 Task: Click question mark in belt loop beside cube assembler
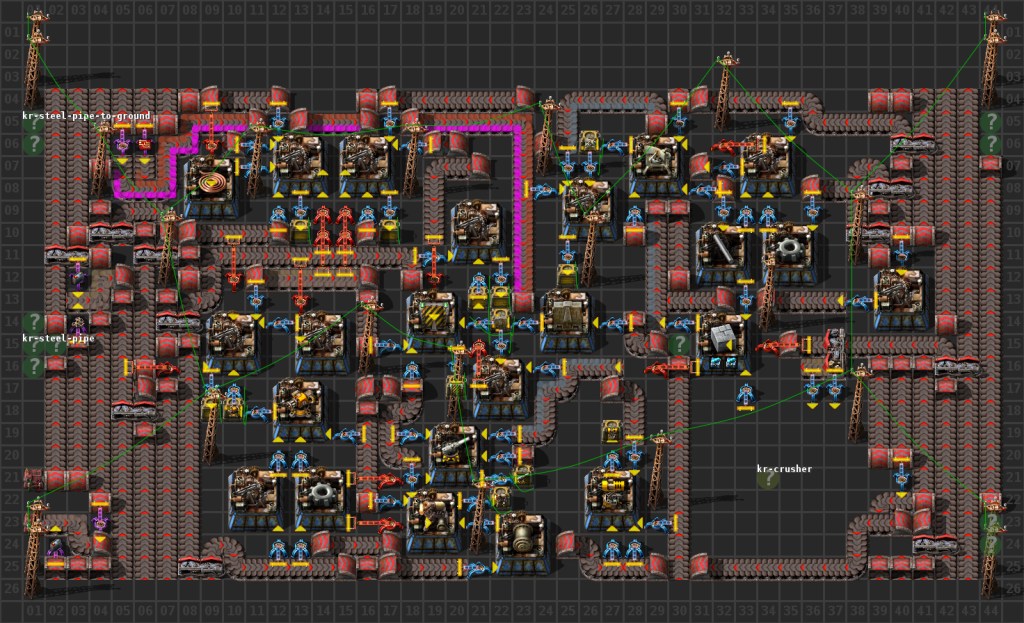pyautogui.click(x=679, y=343)
